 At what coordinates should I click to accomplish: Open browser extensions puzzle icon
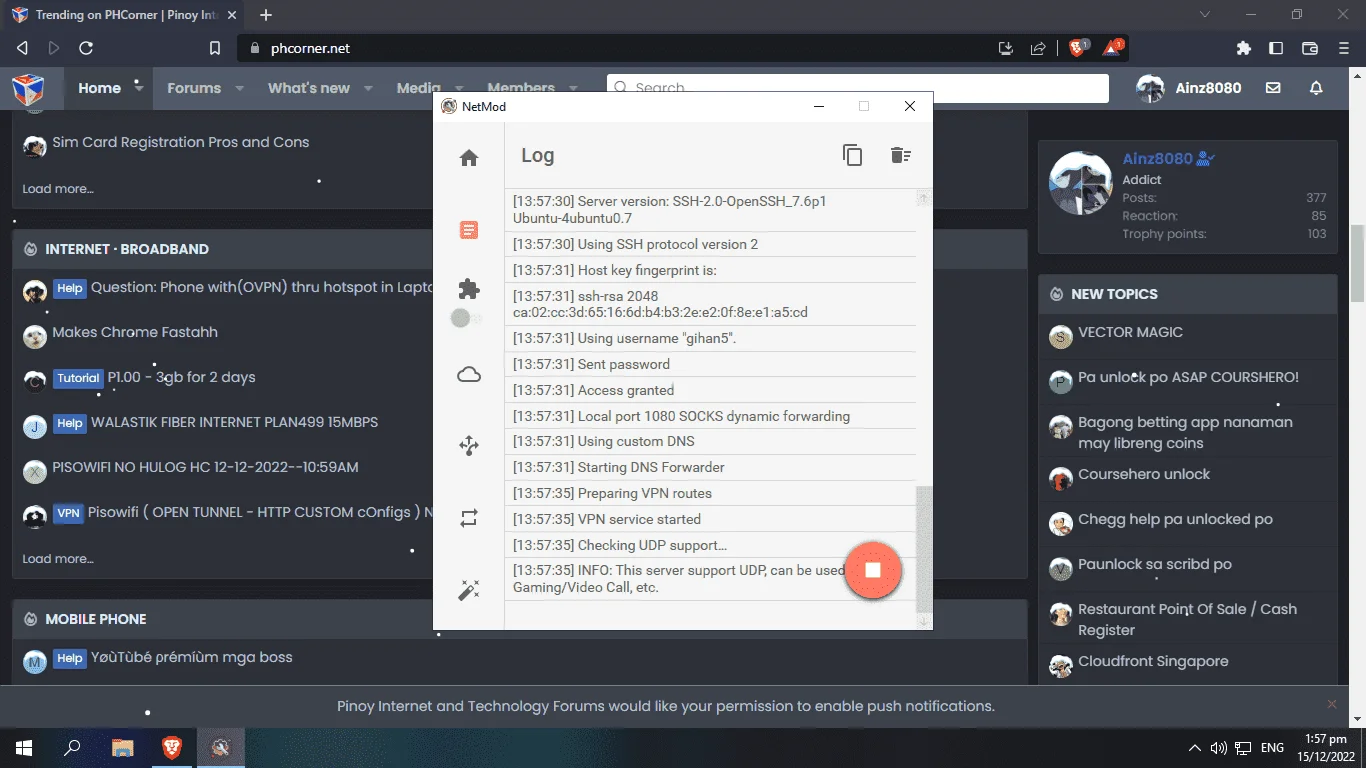[1244, 48]
